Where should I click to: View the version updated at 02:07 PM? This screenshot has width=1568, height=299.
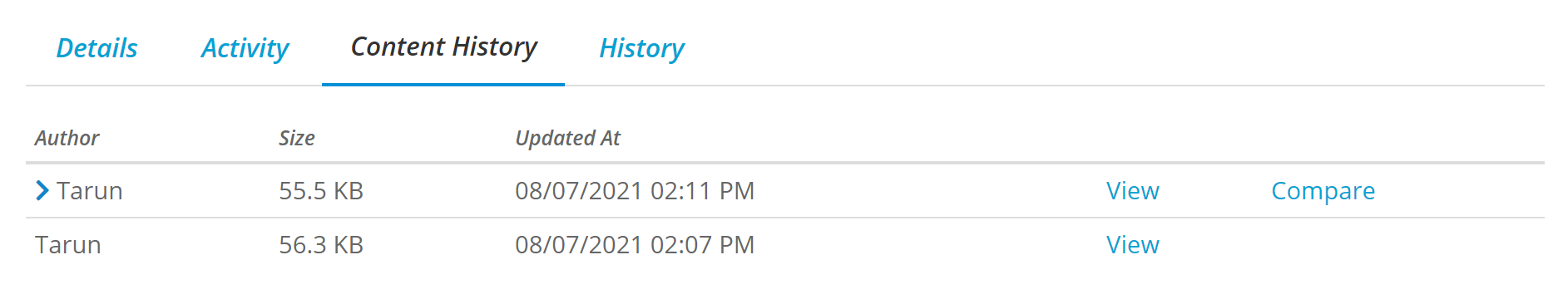tap(1132, 245)
